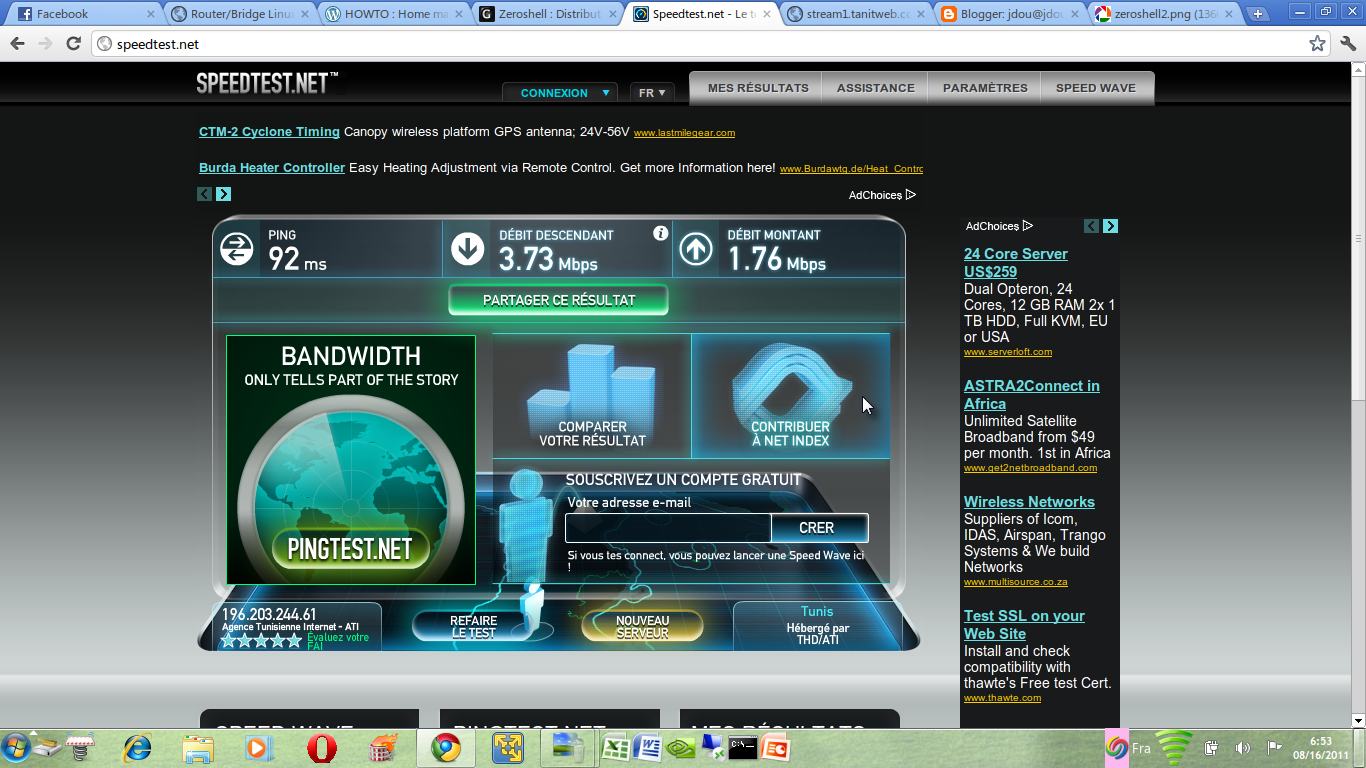Open Internet Explorer from taskbar
1366x768 pixels.
(x=136, y=748)
